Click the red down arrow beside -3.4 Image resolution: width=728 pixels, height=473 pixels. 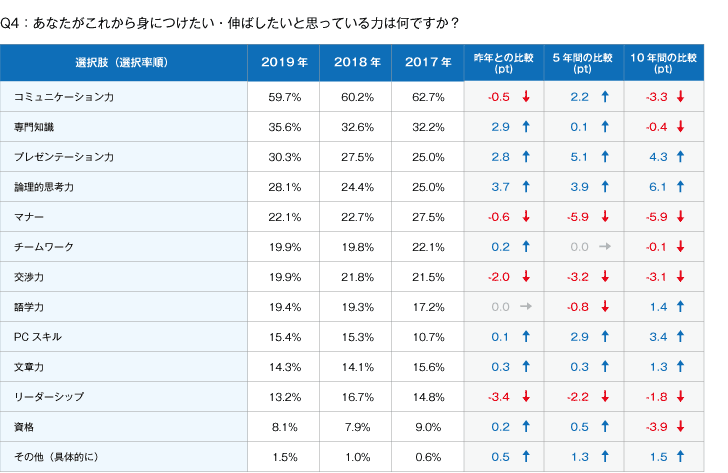tap(526, 397)
